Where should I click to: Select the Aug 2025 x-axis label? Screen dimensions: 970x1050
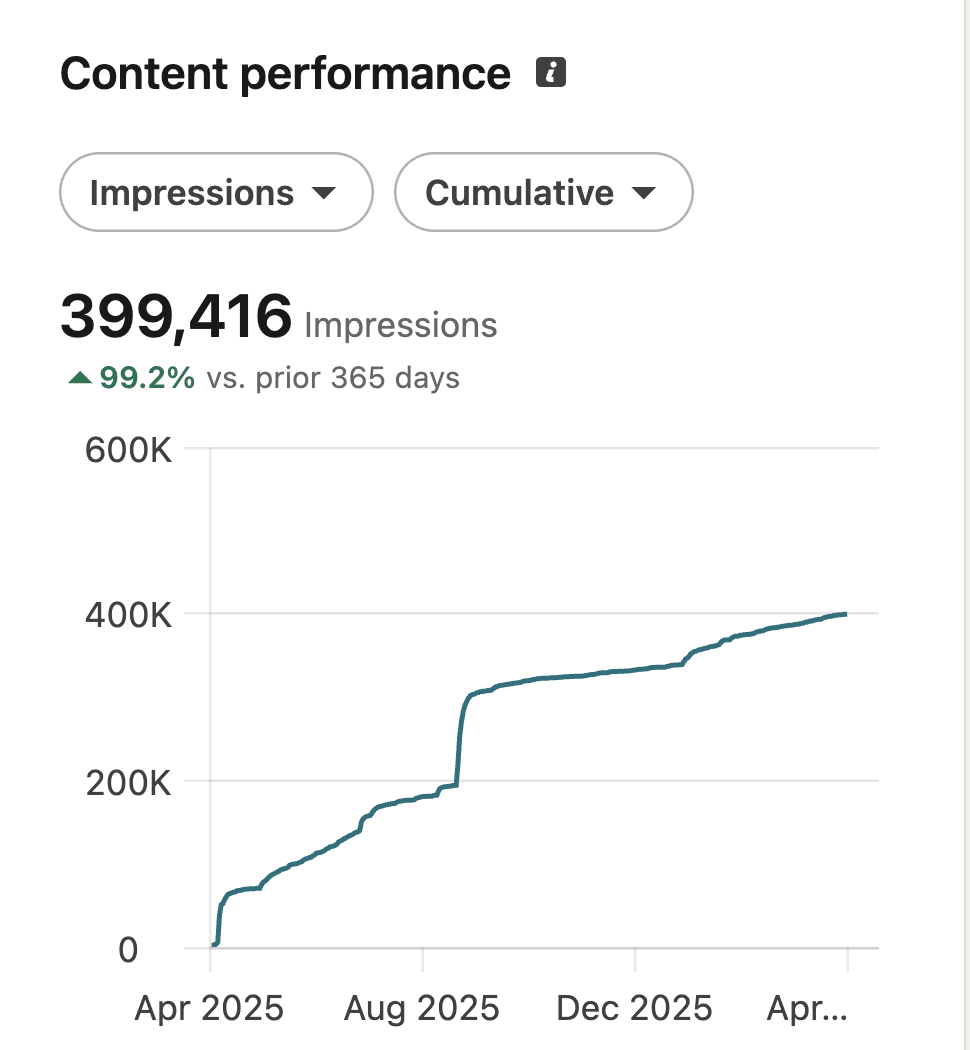tap(421, 1008)
